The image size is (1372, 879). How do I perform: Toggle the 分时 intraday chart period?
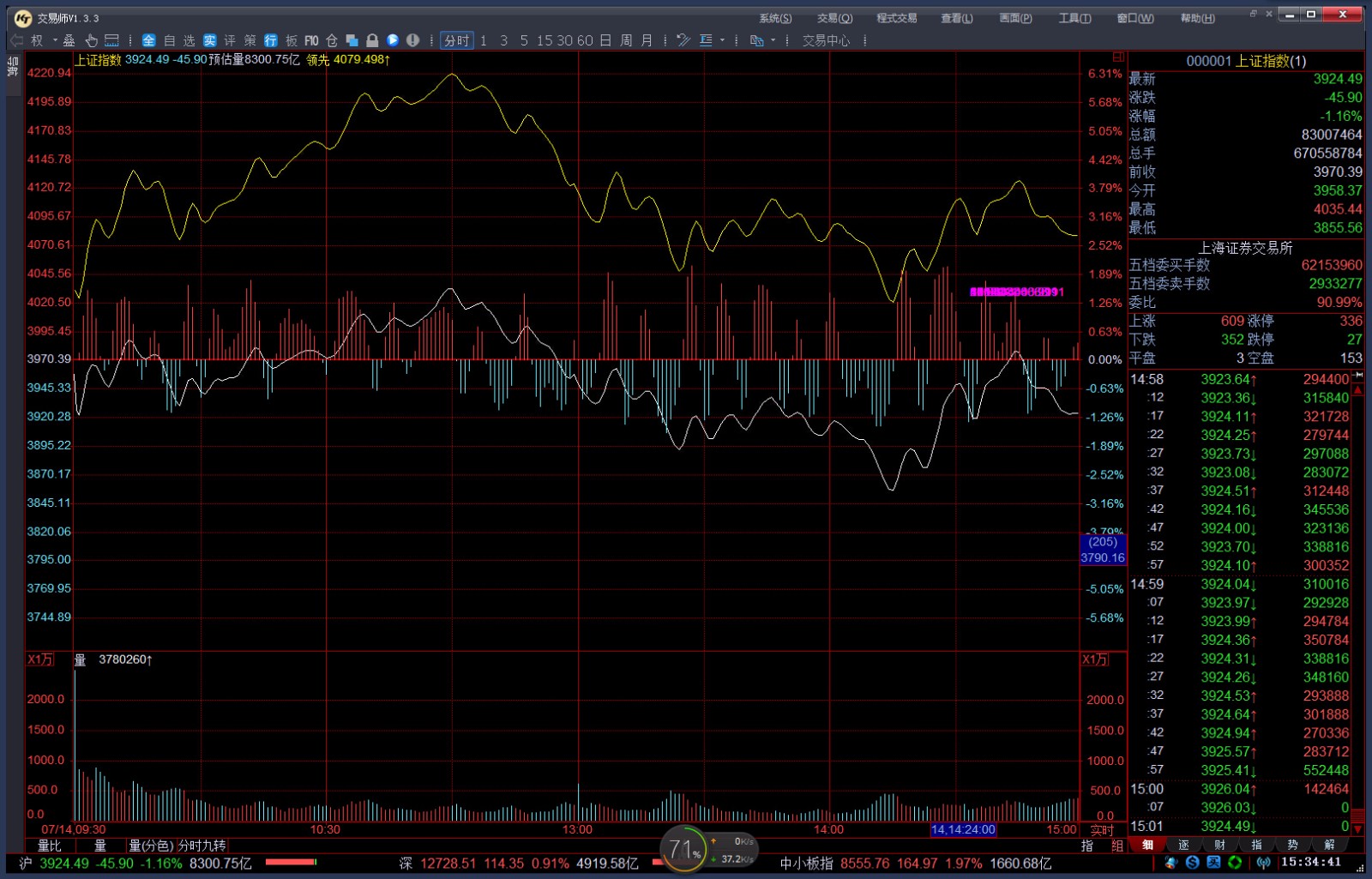tap(456, 40)
